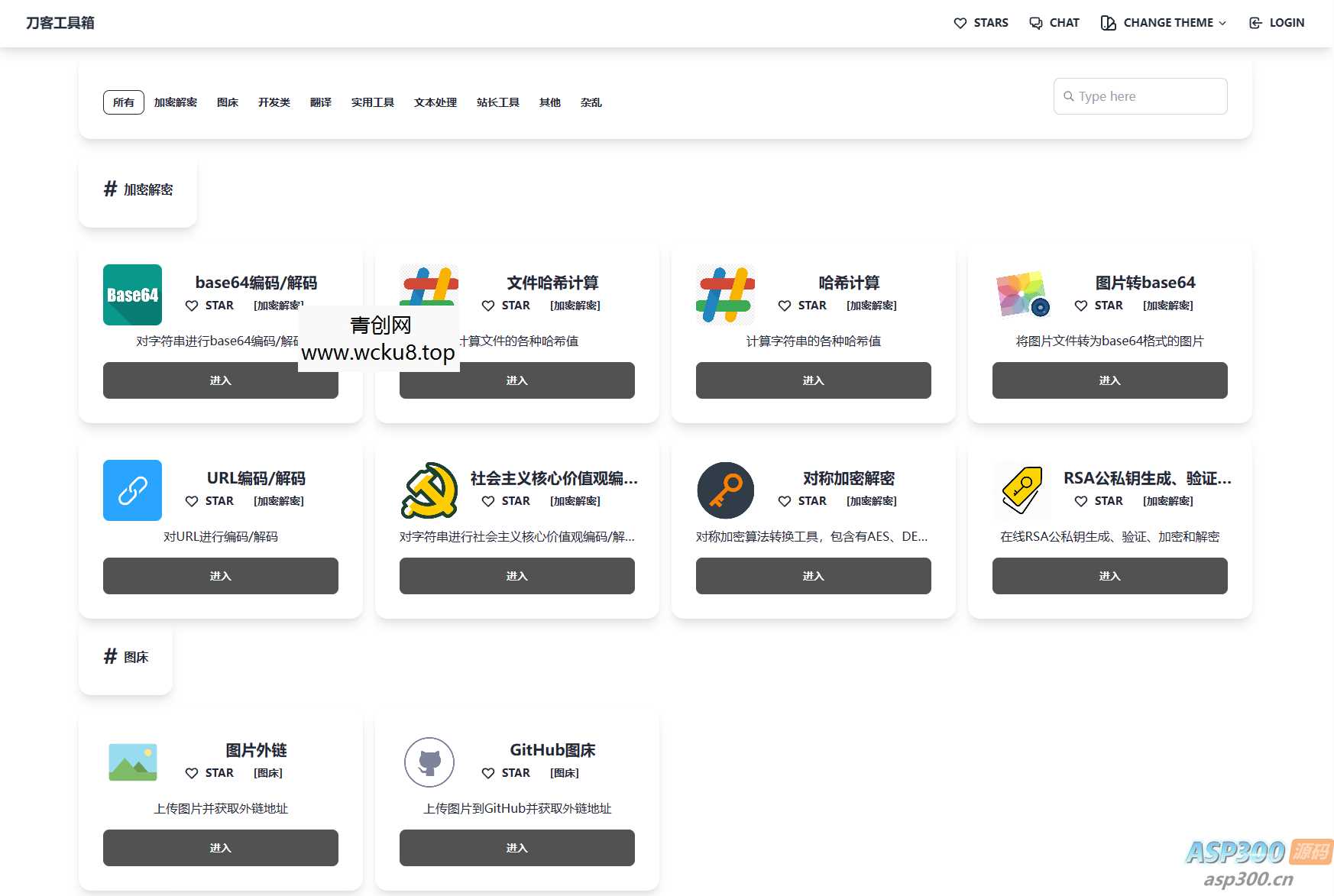Click the Base64 tool icon
1334x896 pixels.
point(131,294)
